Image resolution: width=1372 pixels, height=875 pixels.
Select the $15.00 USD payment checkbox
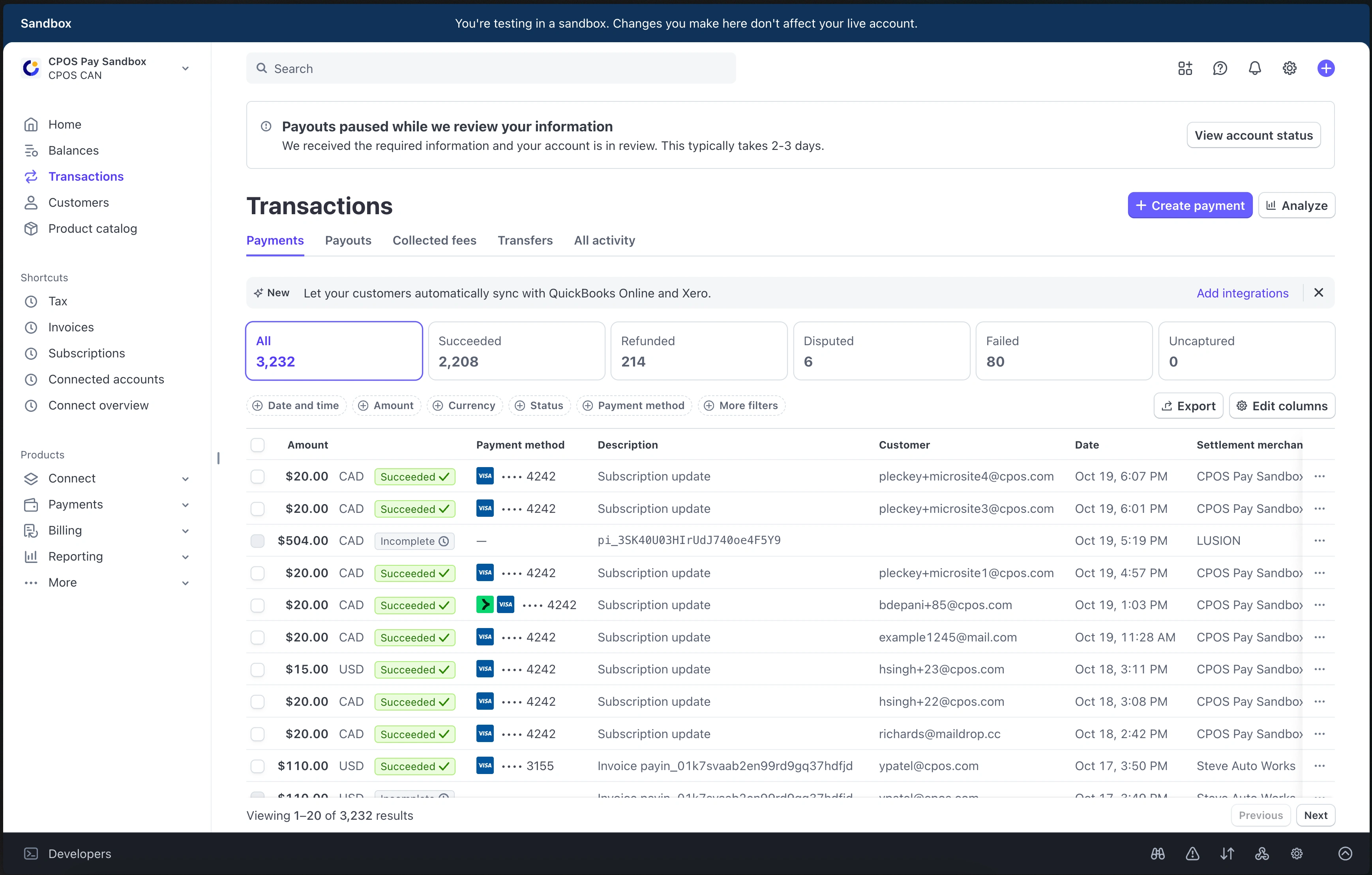[x=257, y=669]
